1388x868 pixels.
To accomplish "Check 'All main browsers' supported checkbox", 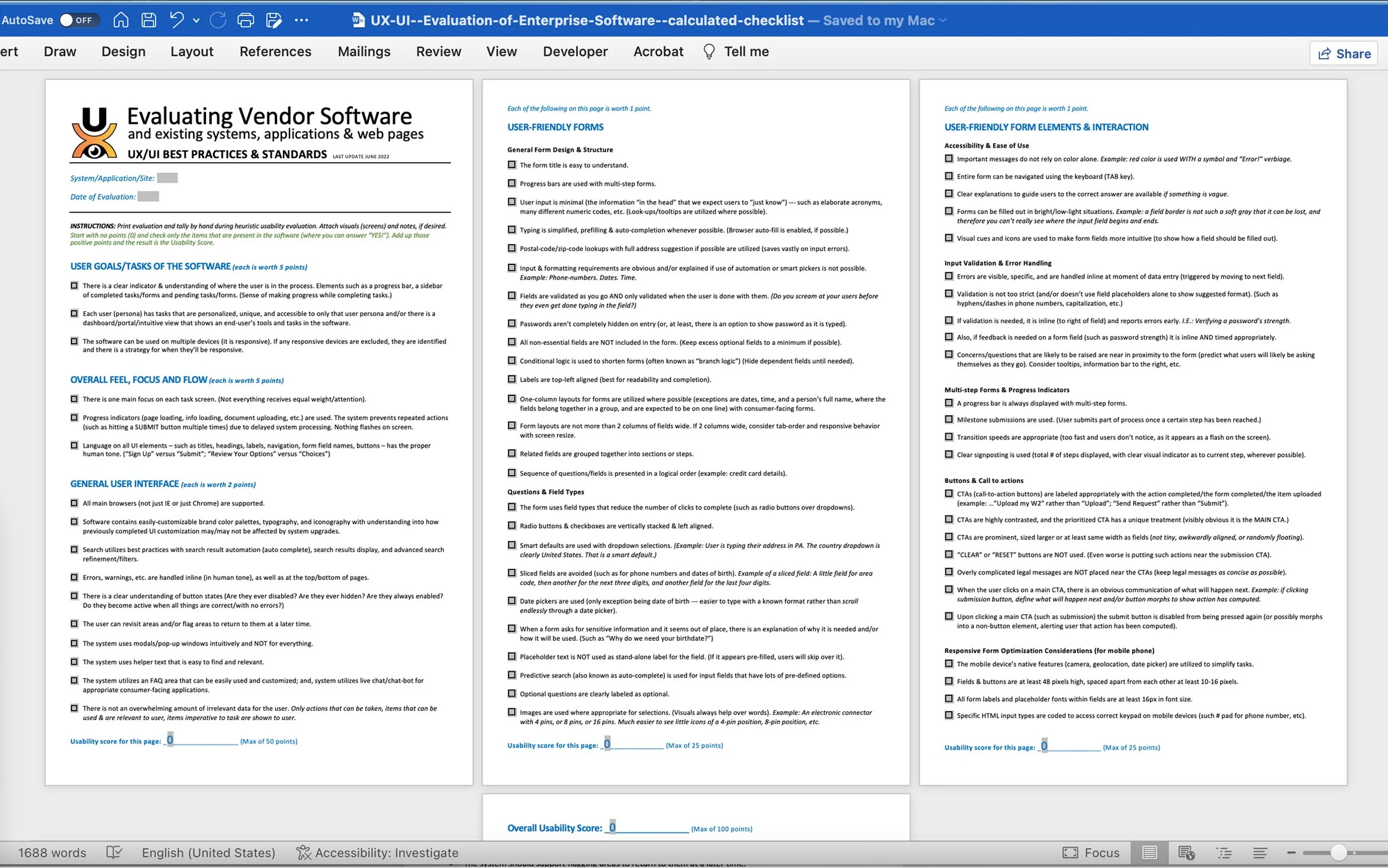I will click(x=75, y=504).
